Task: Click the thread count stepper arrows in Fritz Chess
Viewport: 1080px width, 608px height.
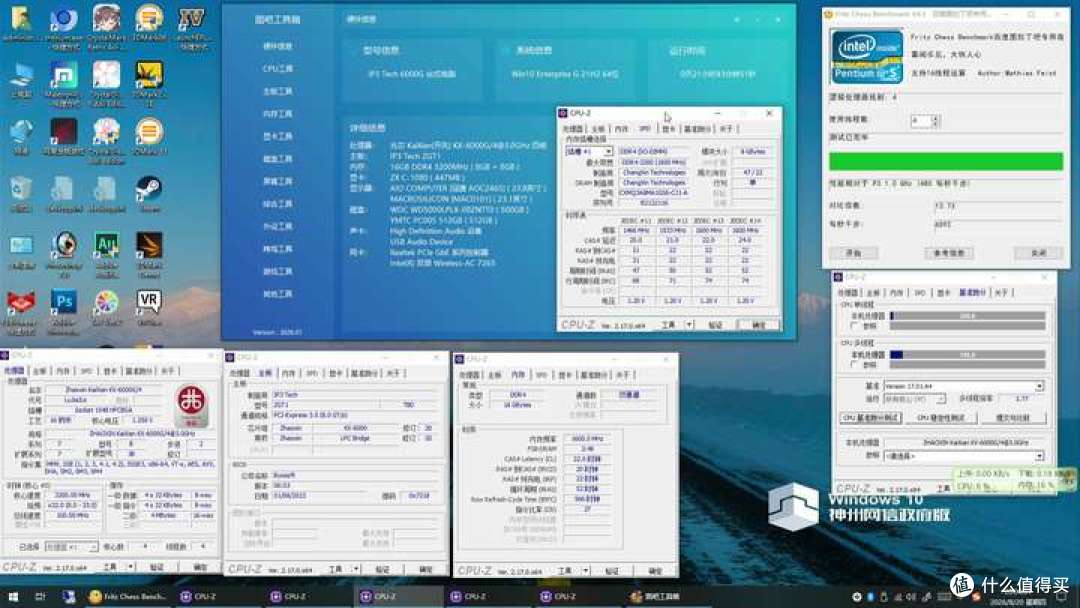Action: point(935,120)
